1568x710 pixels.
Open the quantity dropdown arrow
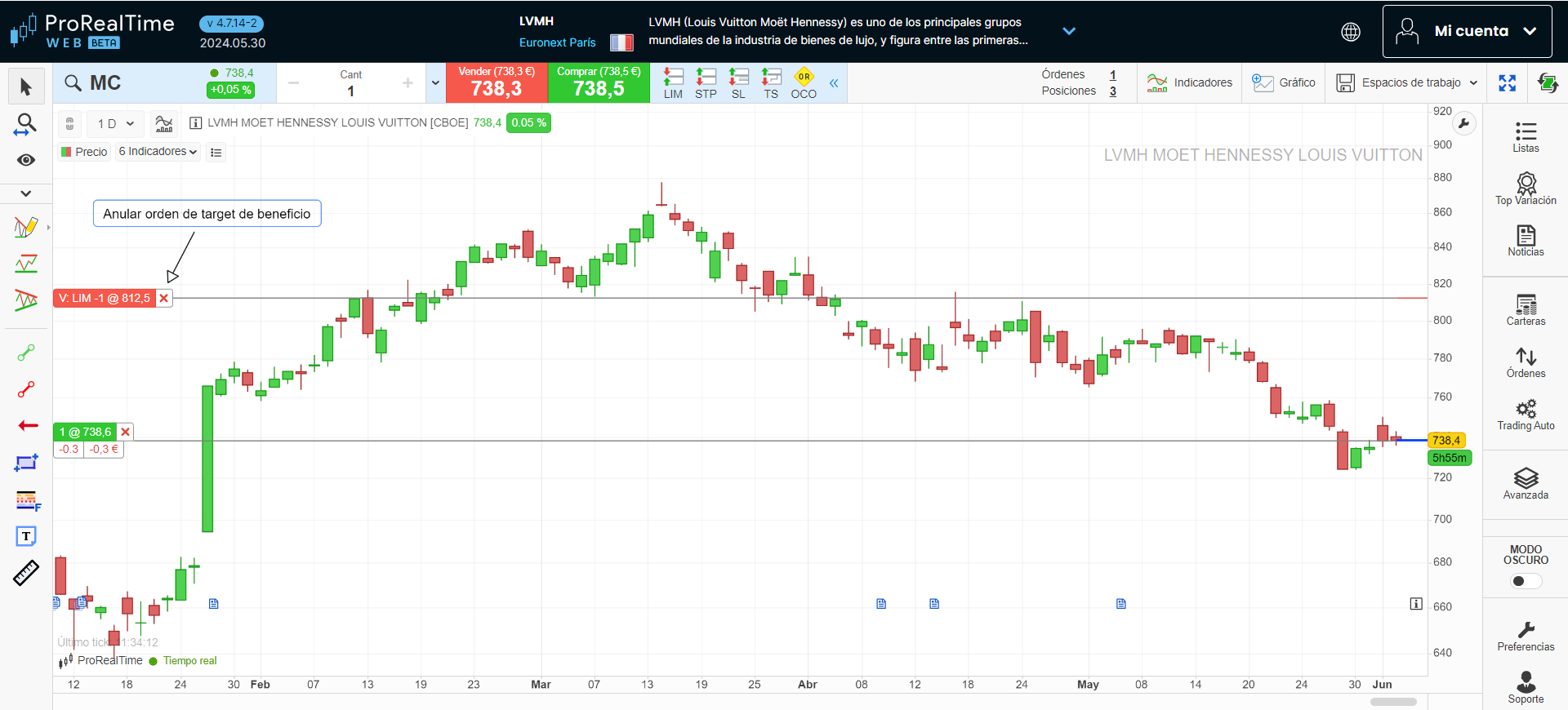coord(435,82)
